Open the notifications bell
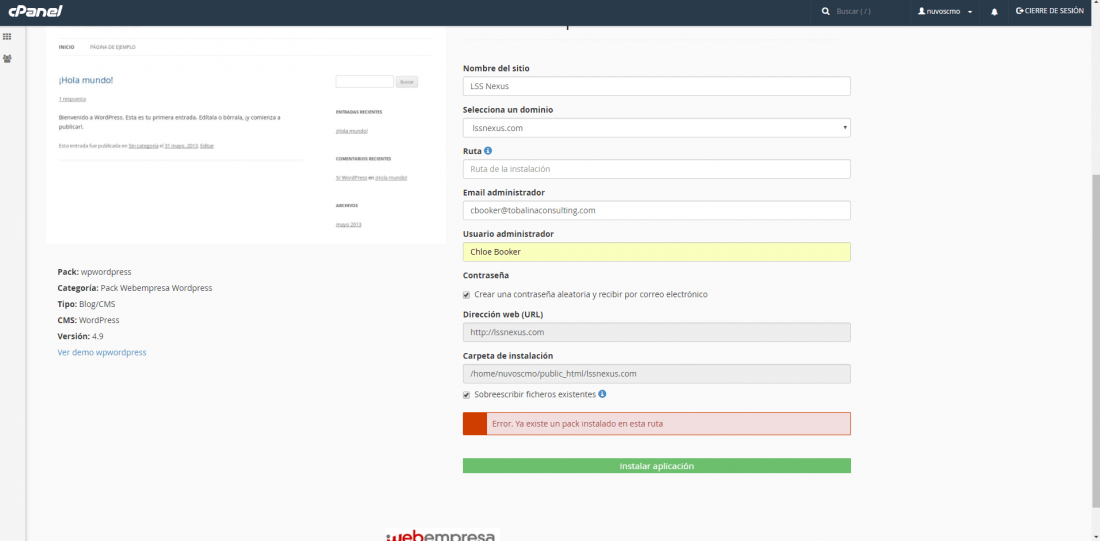The height and width of the screenshot is (541, 1100). [x=994, y=12]
